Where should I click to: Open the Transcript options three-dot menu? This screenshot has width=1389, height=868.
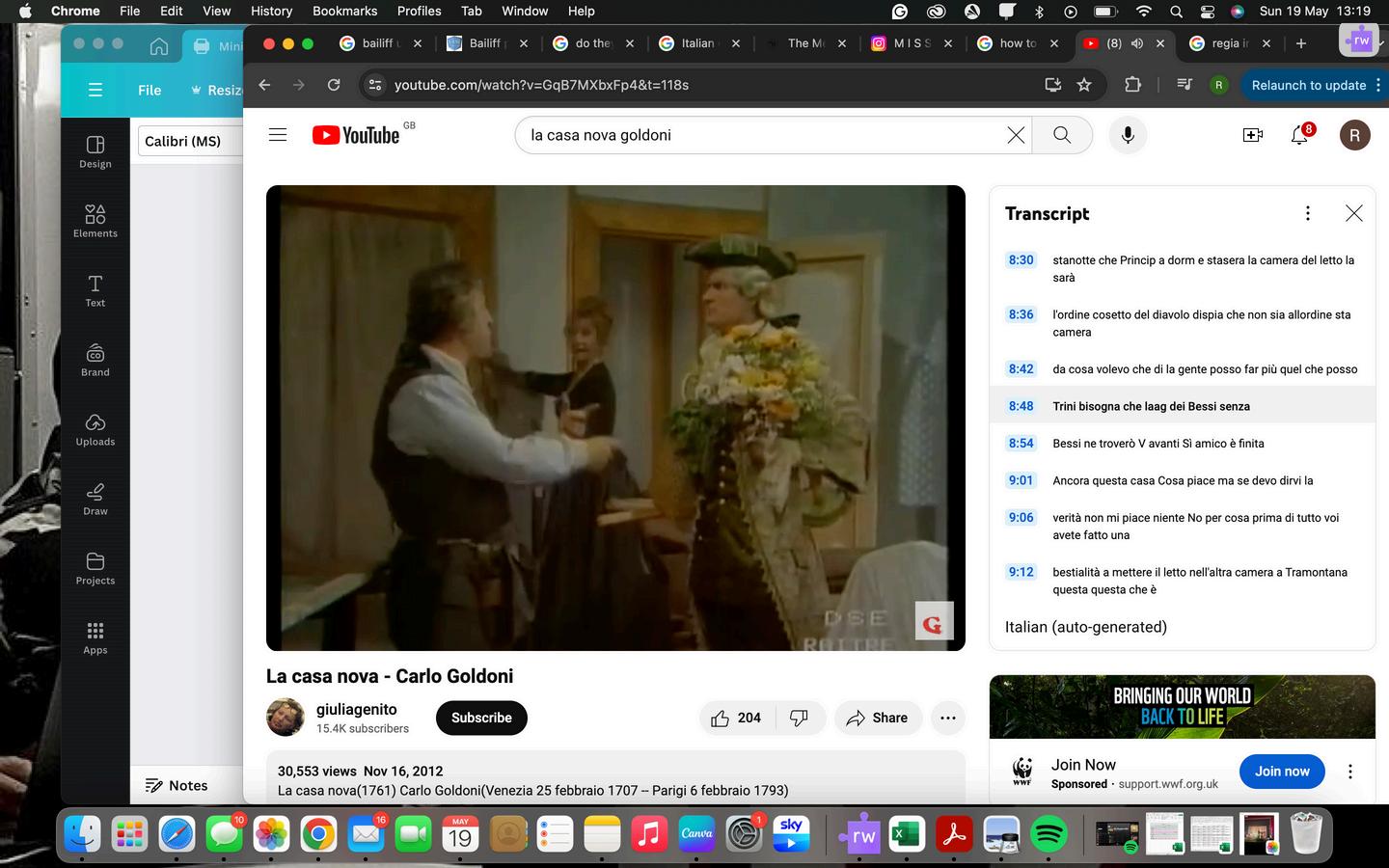click(1308, 213)
